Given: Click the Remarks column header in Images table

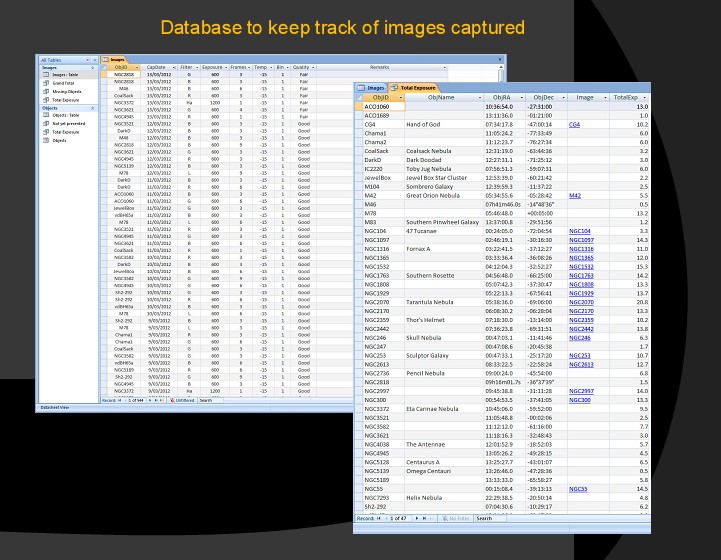Looking at the screenshot, I should (x=382, y=68).
